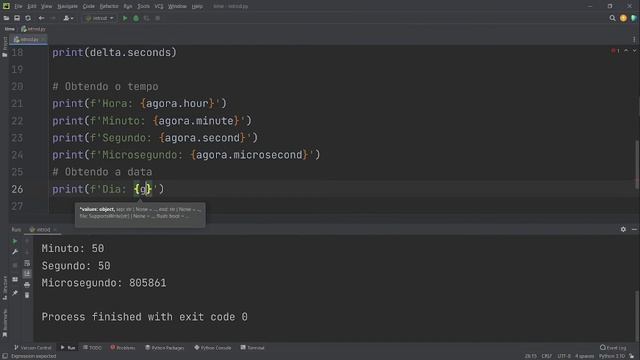The image size is (640, 360).
Task: Click the vertical scrollbar of the editor
Action: [x=637, y=163]
